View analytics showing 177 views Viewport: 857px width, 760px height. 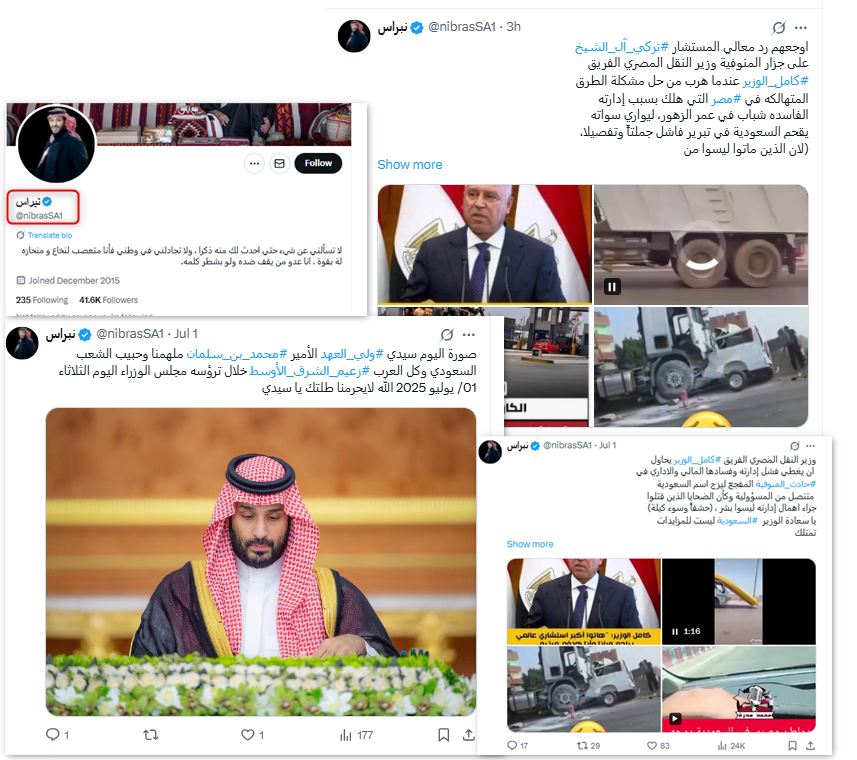[x=356, y=735]
